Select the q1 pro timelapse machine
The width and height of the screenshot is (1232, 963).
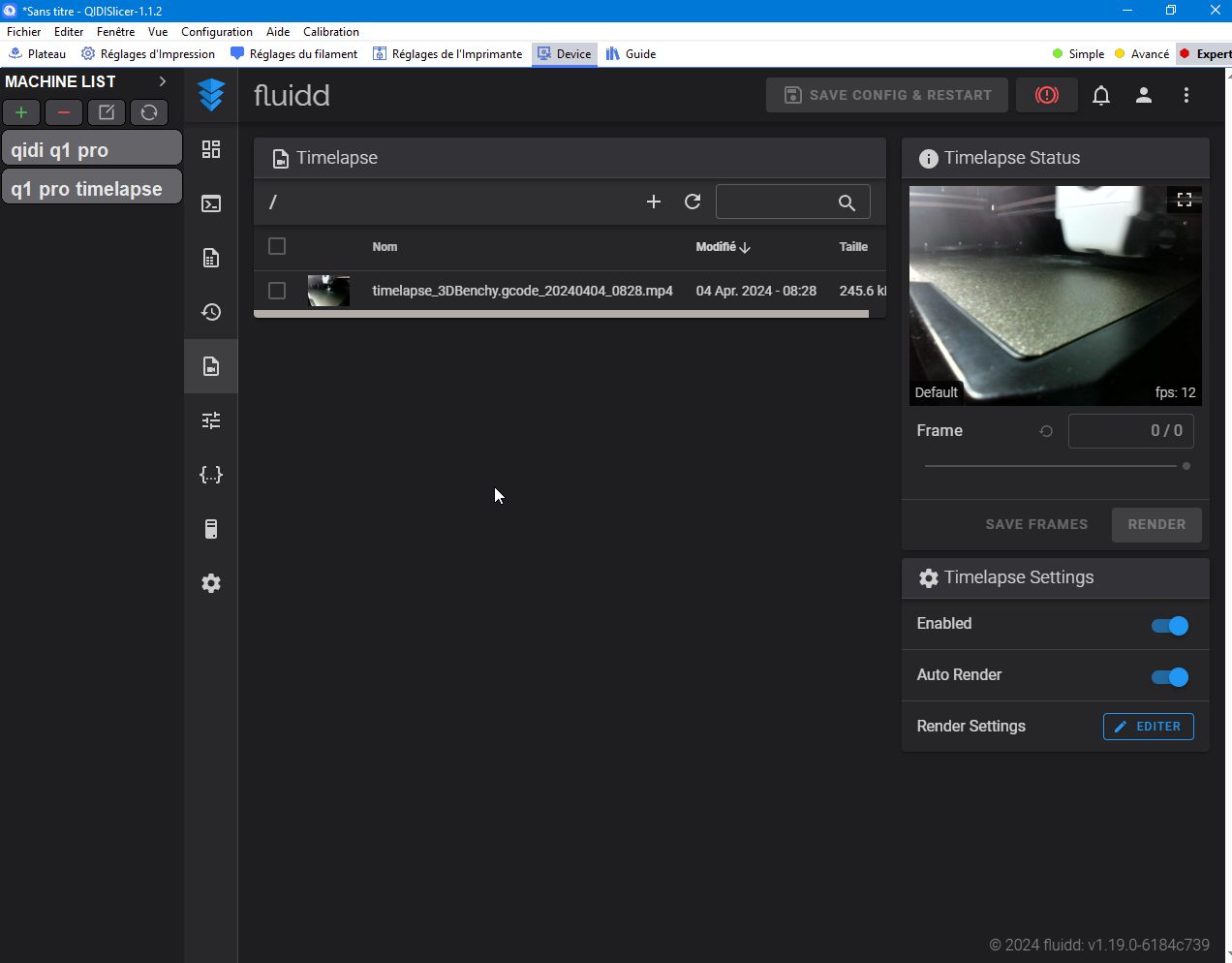click(x=92, y=188)
